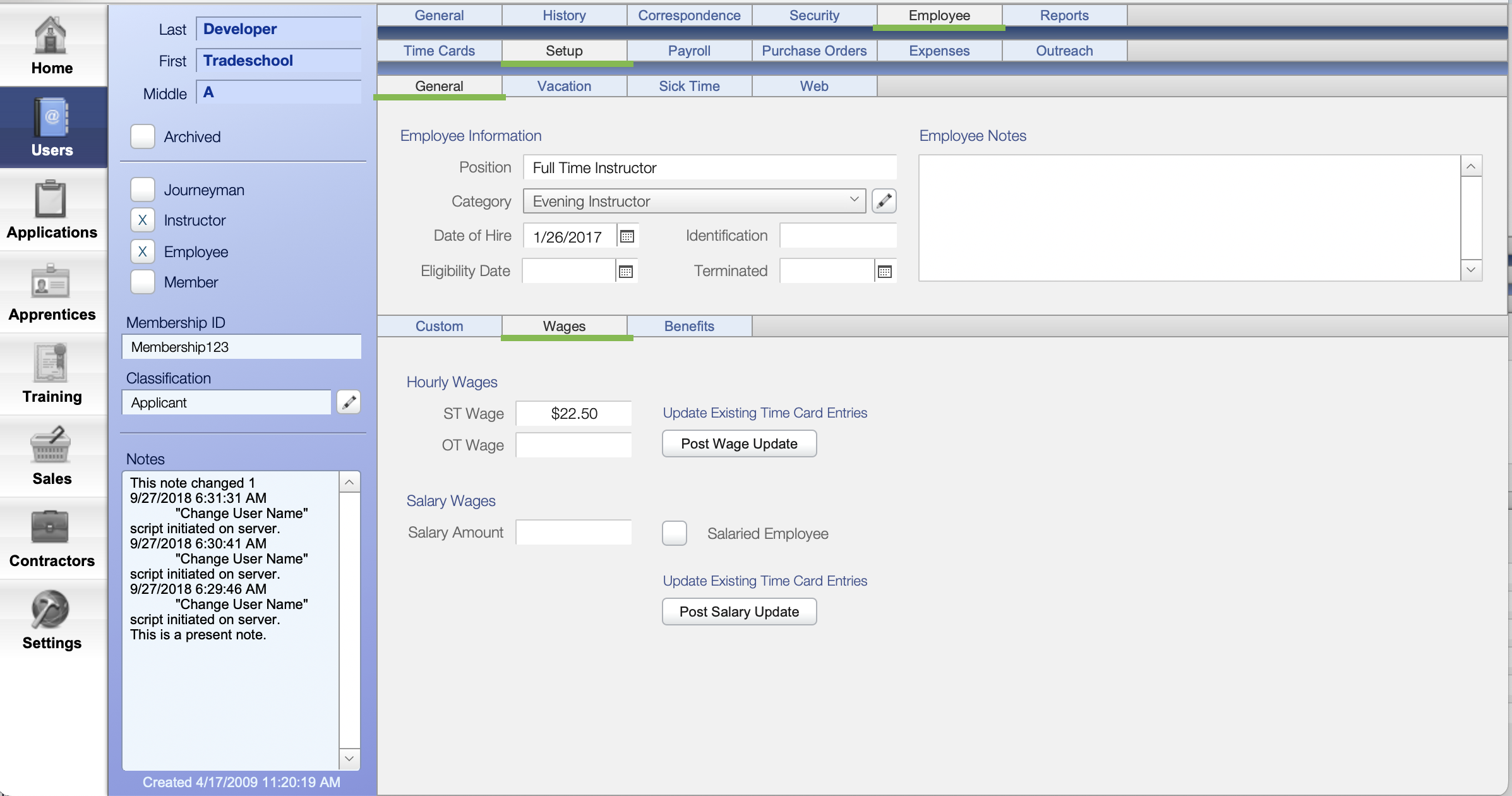1512x796 pixels.
Task: Open the Sales basket icon
Action: coord(51,445)
